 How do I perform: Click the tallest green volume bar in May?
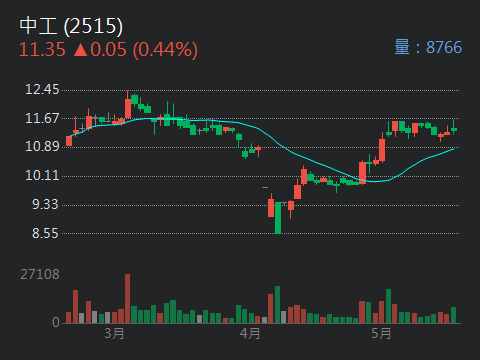(x=388, y=306)
